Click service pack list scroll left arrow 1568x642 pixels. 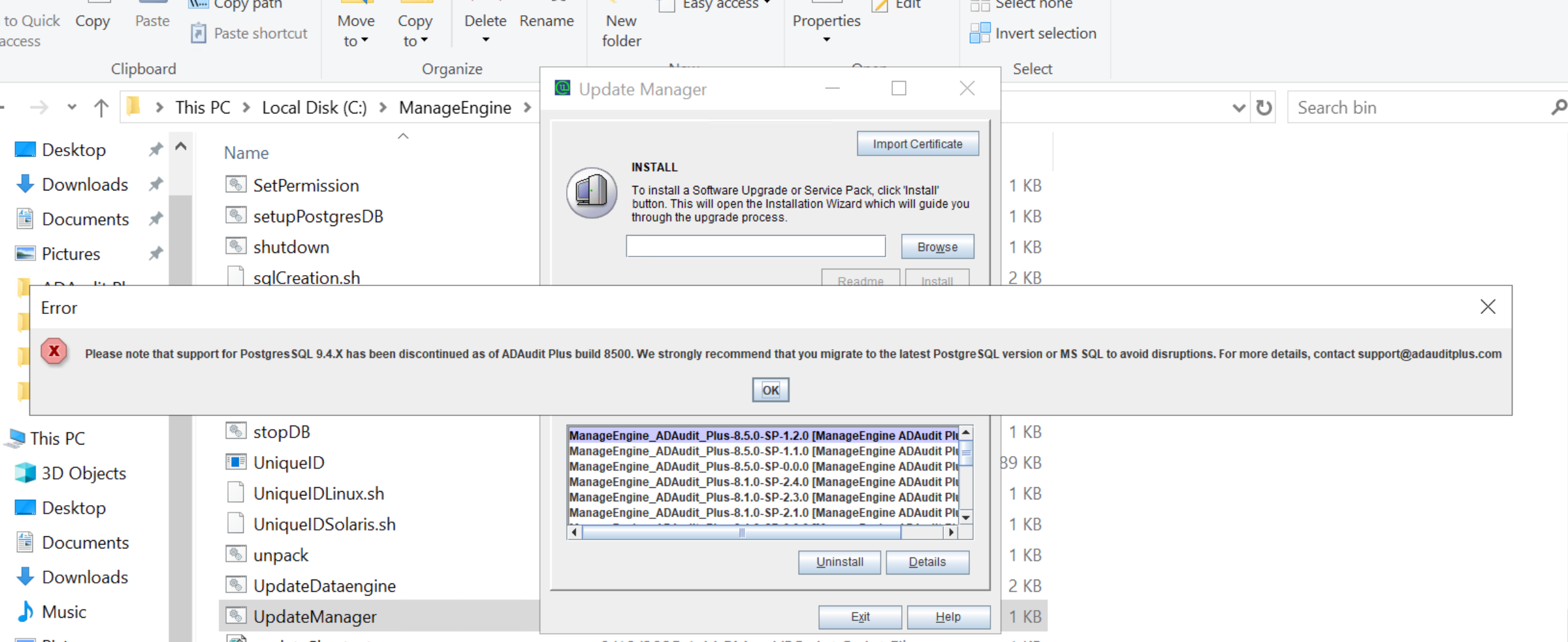574,532
